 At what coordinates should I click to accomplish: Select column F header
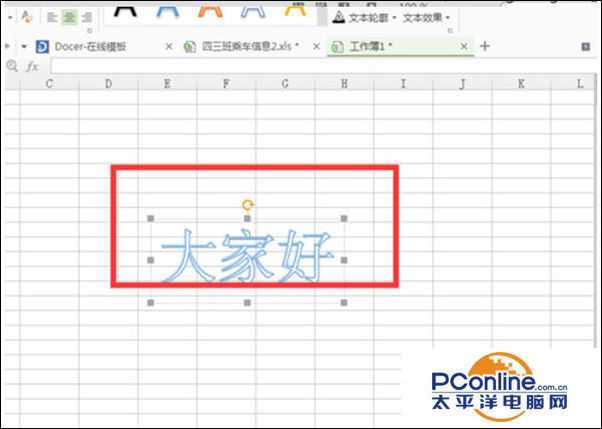[226, 83]
